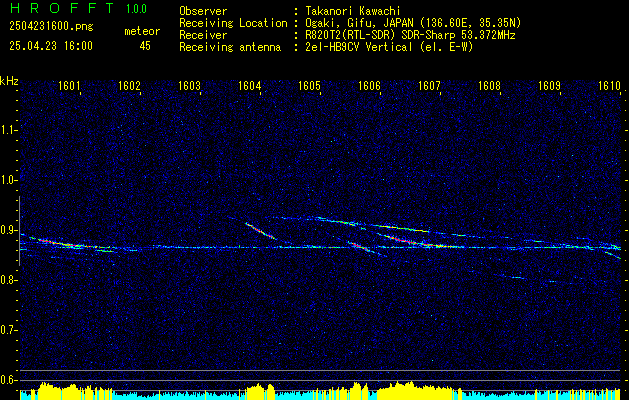Click the HROFFT title text

[63, 8]
